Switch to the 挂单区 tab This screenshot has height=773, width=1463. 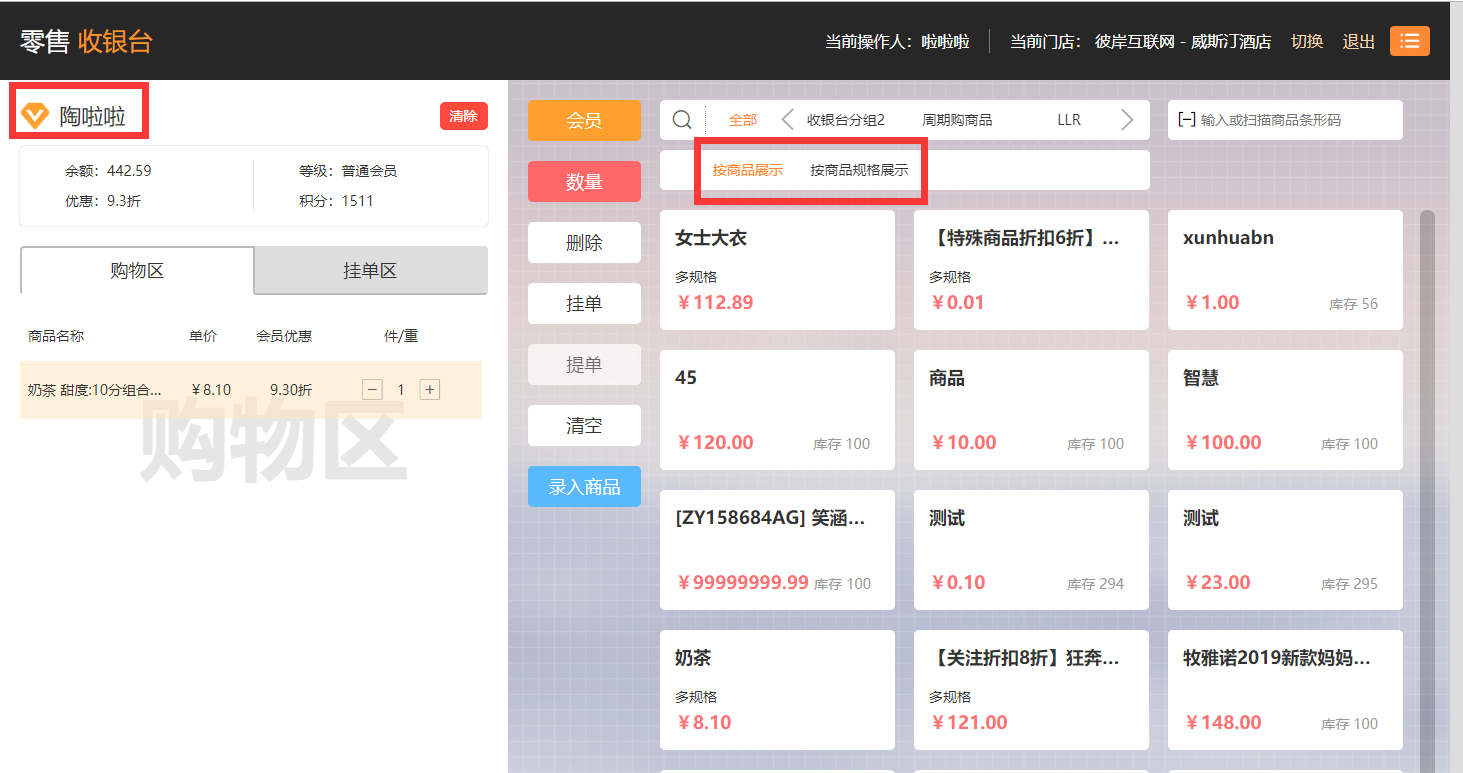tap(371, 270)
